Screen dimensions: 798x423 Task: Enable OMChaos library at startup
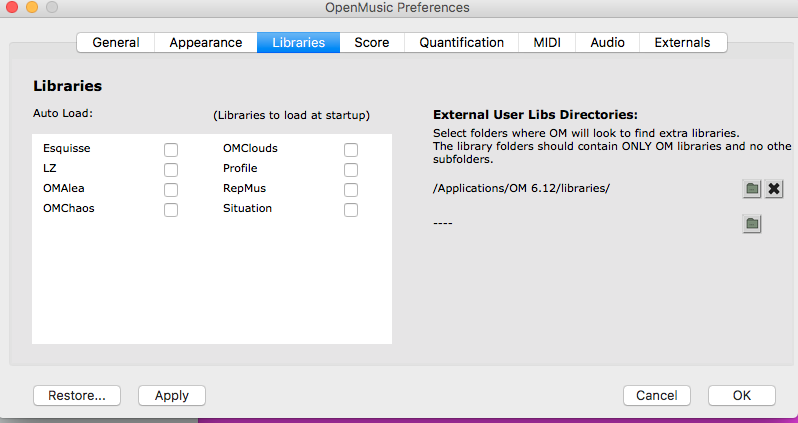tap(171, 210)
